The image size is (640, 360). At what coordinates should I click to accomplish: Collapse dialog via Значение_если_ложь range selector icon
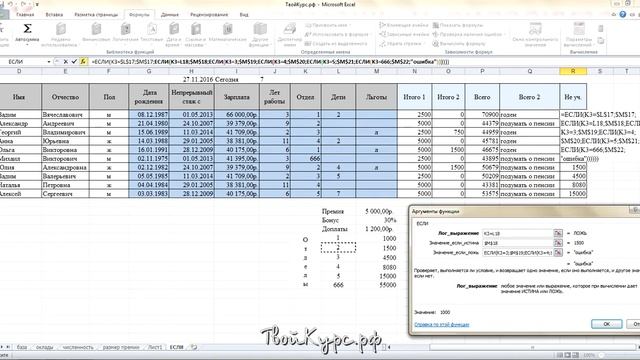pyautogui.click(x=558, y=253)
